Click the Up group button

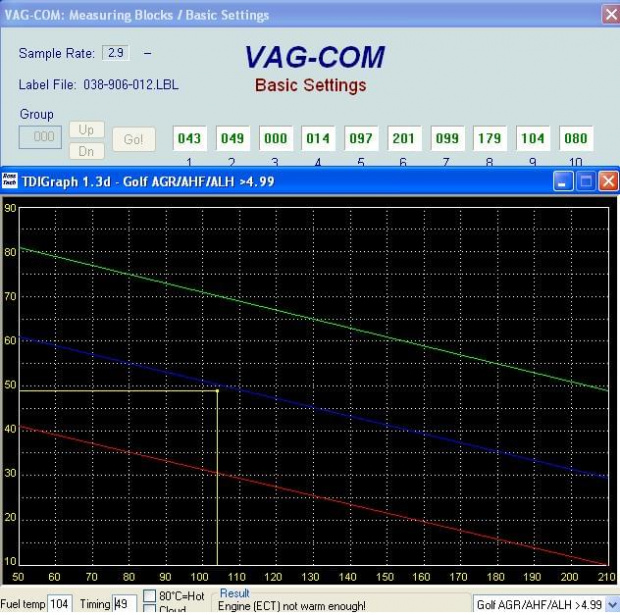pos(87,130)
